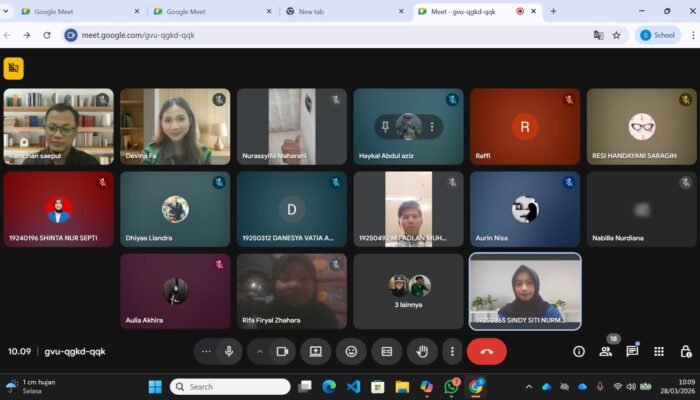Select Ramdhan saepul's video tile
This screenshot has width=700, height=400.
58,126
